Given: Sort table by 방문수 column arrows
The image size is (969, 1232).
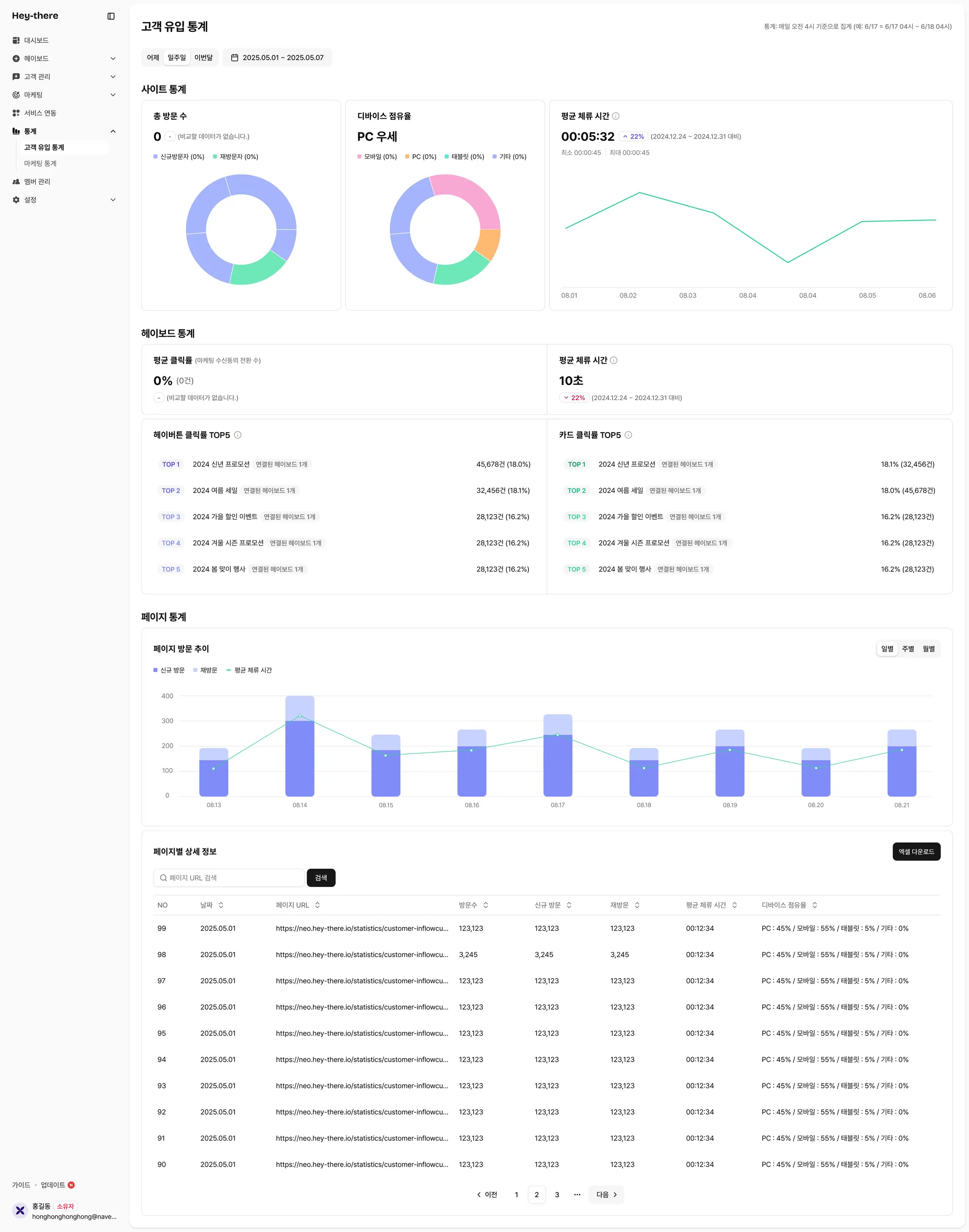Looking at the screenshot, I should click(x=485, y=905).
